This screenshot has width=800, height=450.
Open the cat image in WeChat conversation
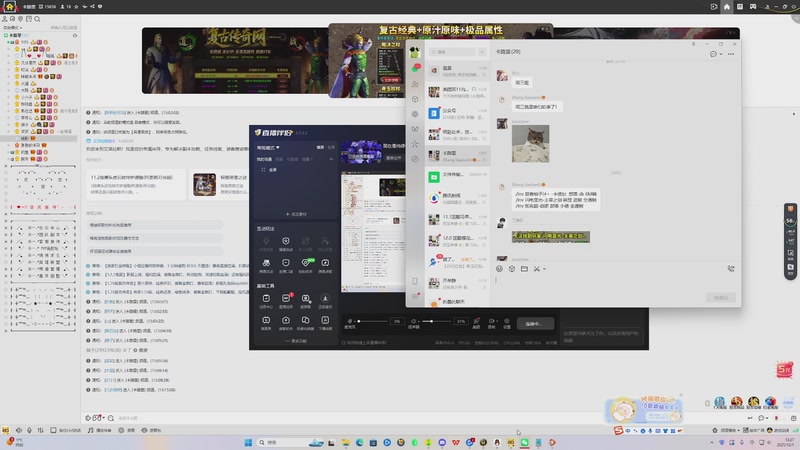tap(531, 144)
